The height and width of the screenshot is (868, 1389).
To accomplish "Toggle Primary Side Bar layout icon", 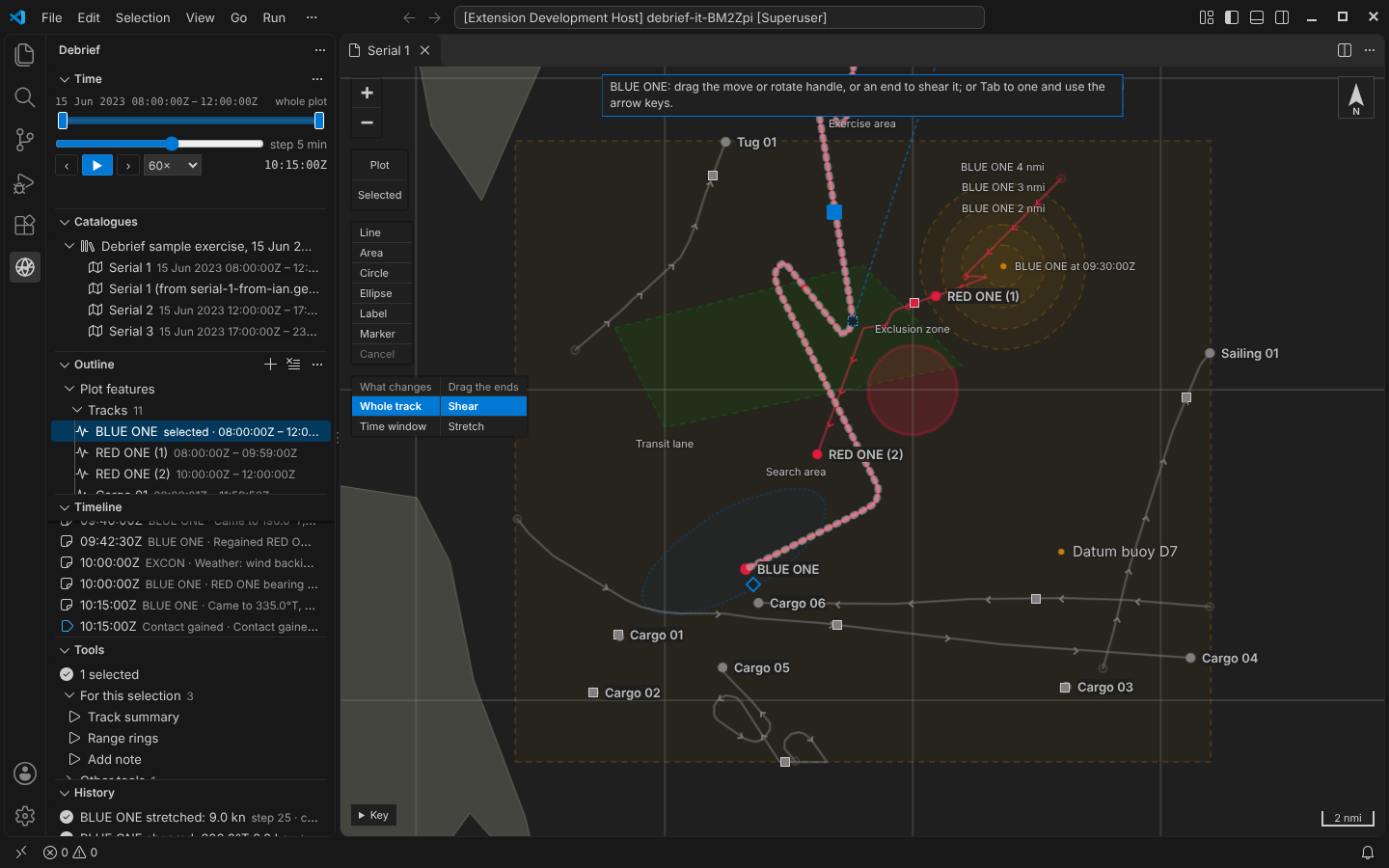I will (x=1232, y=17).
